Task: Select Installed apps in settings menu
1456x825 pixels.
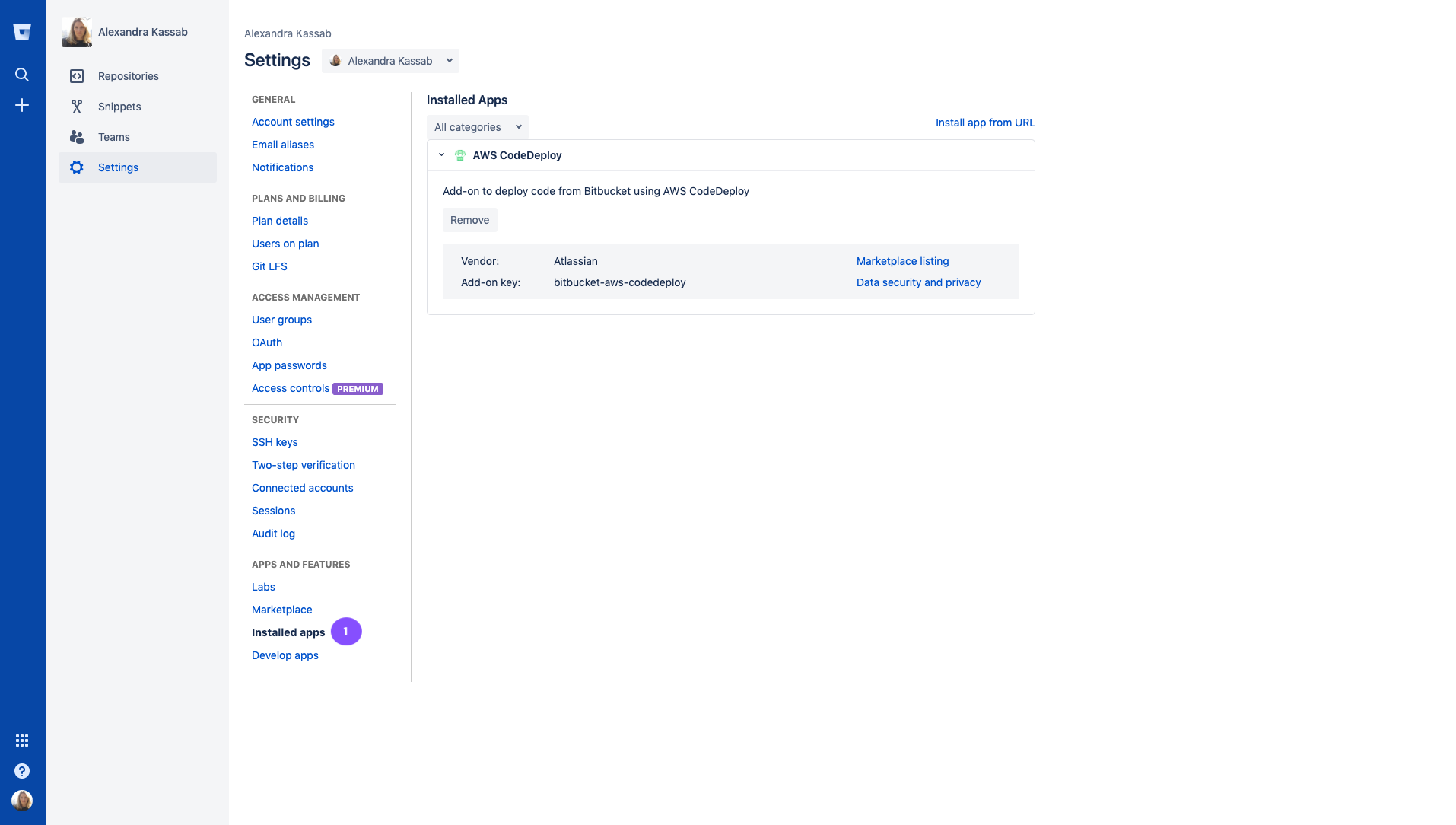Action: (x=288, y=632)
